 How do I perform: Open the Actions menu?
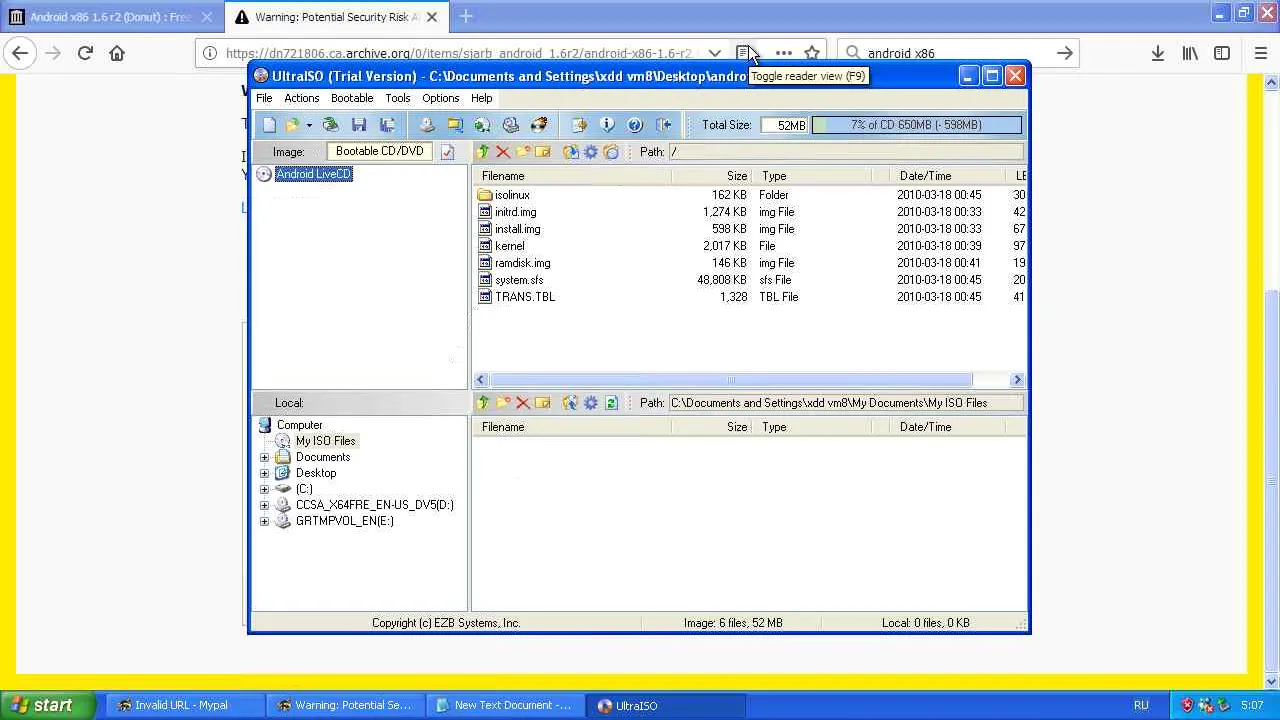point(301,98)
